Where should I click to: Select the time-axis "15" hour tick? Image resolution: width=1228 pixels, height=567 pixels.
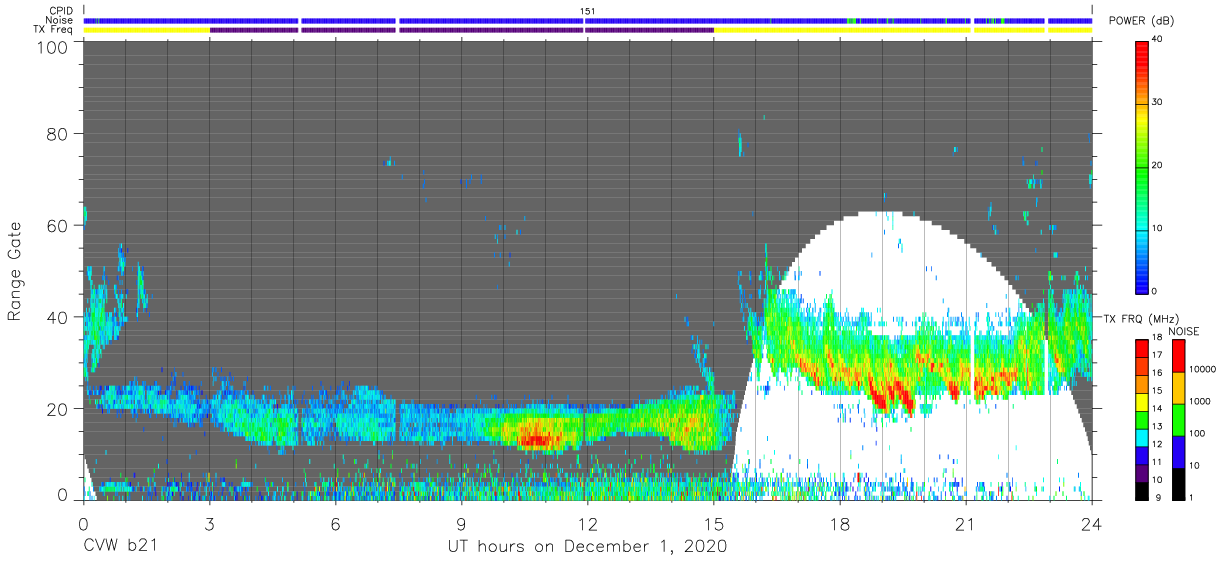point(714,524)
